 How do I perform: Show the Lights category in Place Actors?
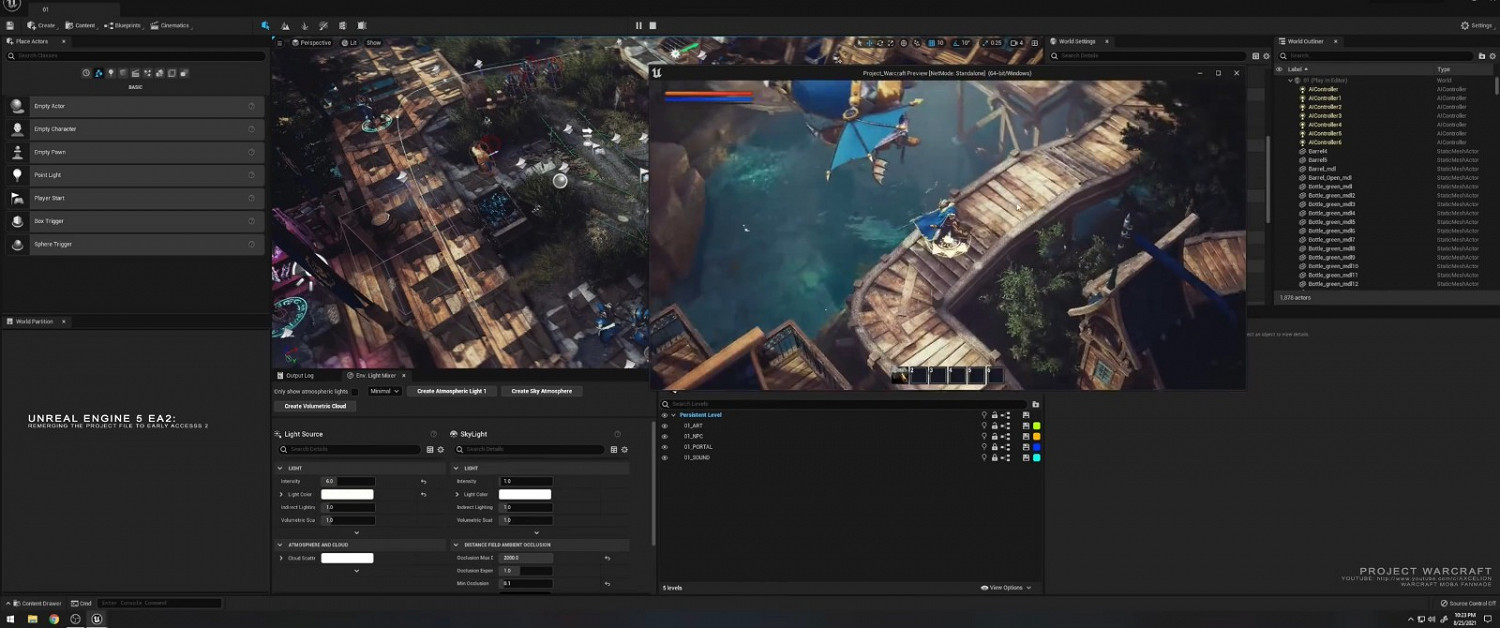coord(110,73)
